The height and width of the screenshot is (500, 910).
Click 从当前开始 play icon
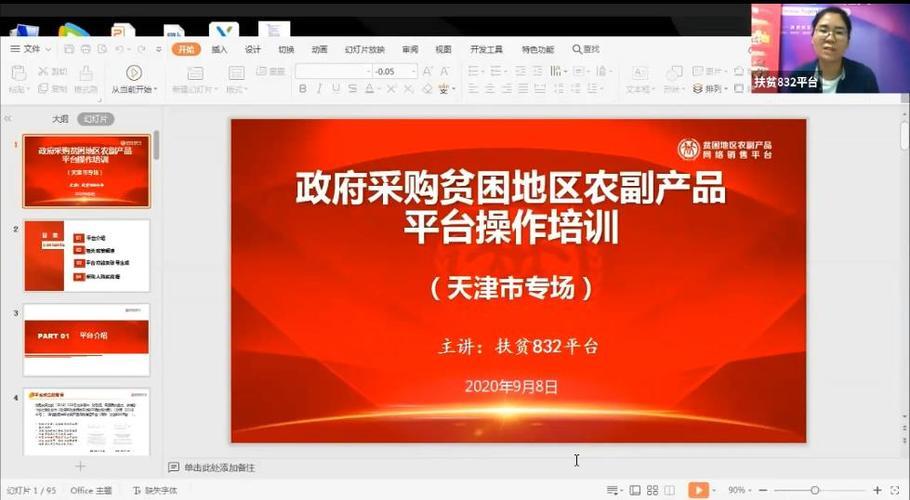(x=134, y=73)
